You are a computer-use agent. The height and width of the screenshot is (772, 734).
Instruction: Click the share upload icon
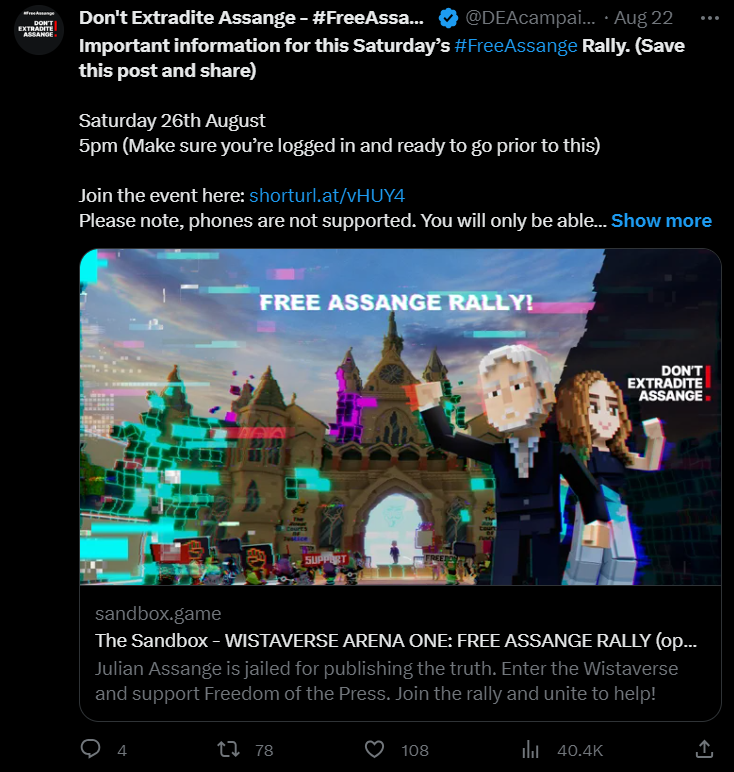click(704, 749)
